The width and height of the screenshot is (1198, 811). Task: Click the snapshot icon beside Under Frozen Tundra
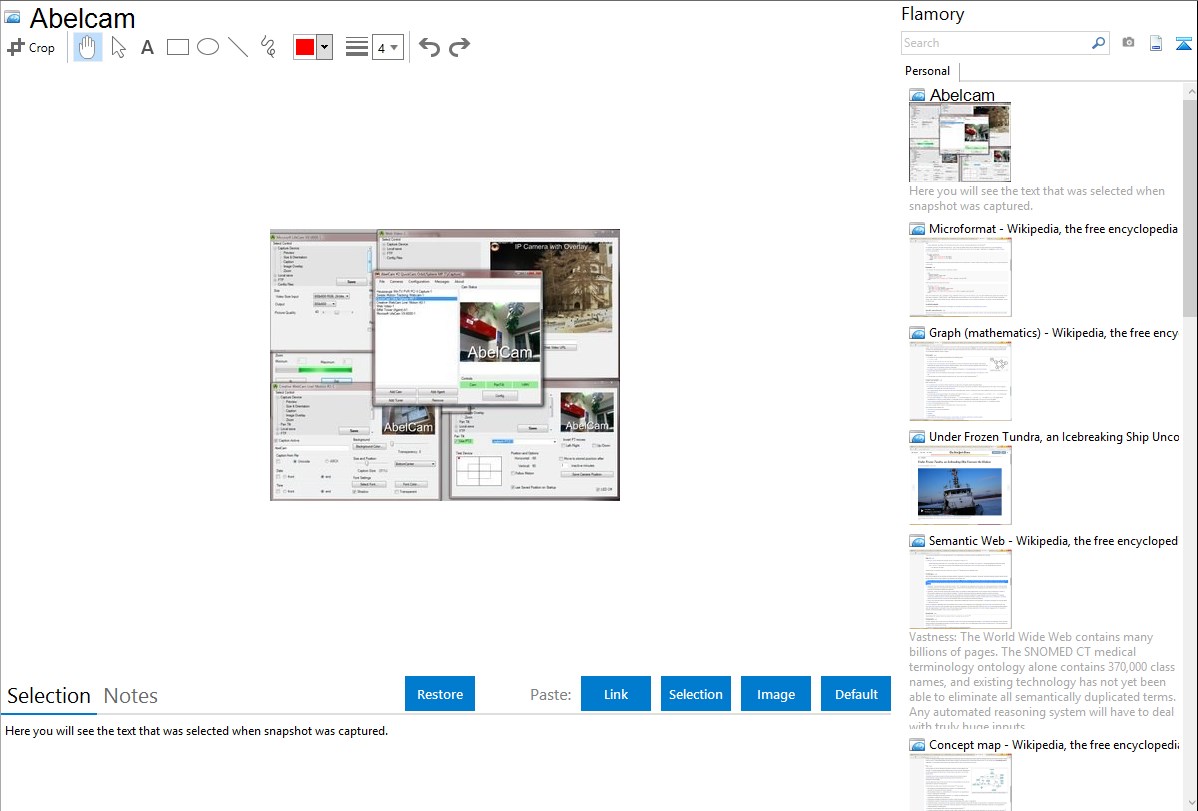pyautogui.click(x=917, y=436)
